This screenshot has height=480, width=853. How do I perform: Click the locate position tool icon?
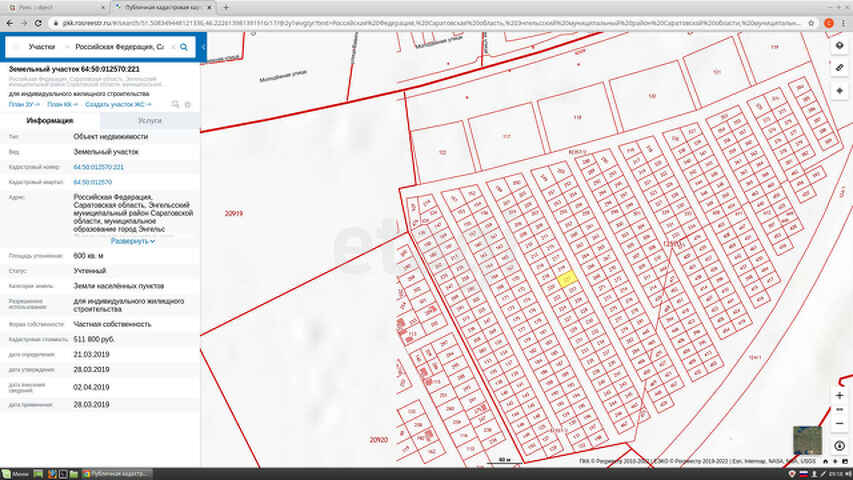839,91
